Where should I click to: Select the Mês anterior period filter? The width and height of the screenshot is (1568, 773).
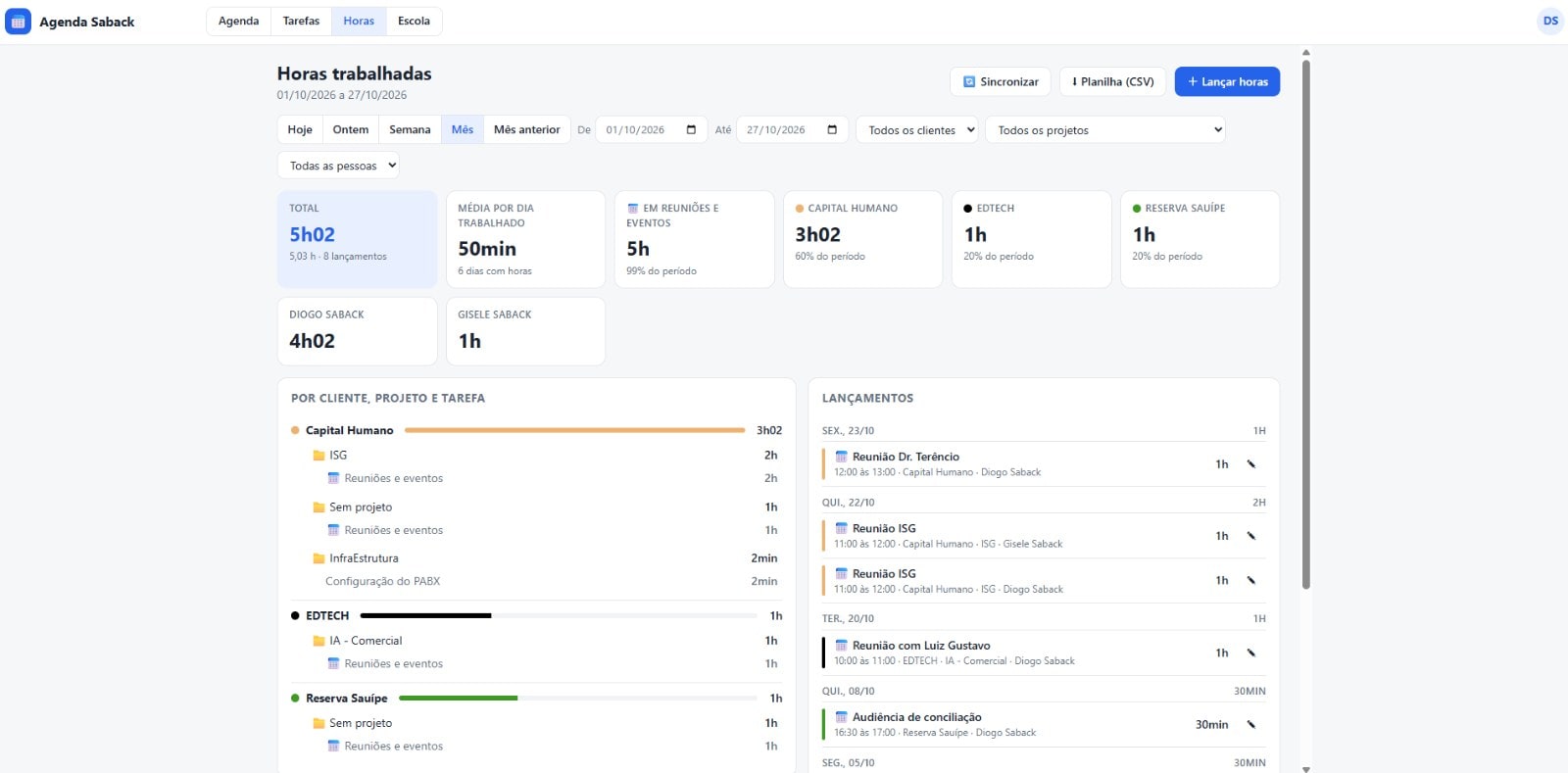[527, 129]
